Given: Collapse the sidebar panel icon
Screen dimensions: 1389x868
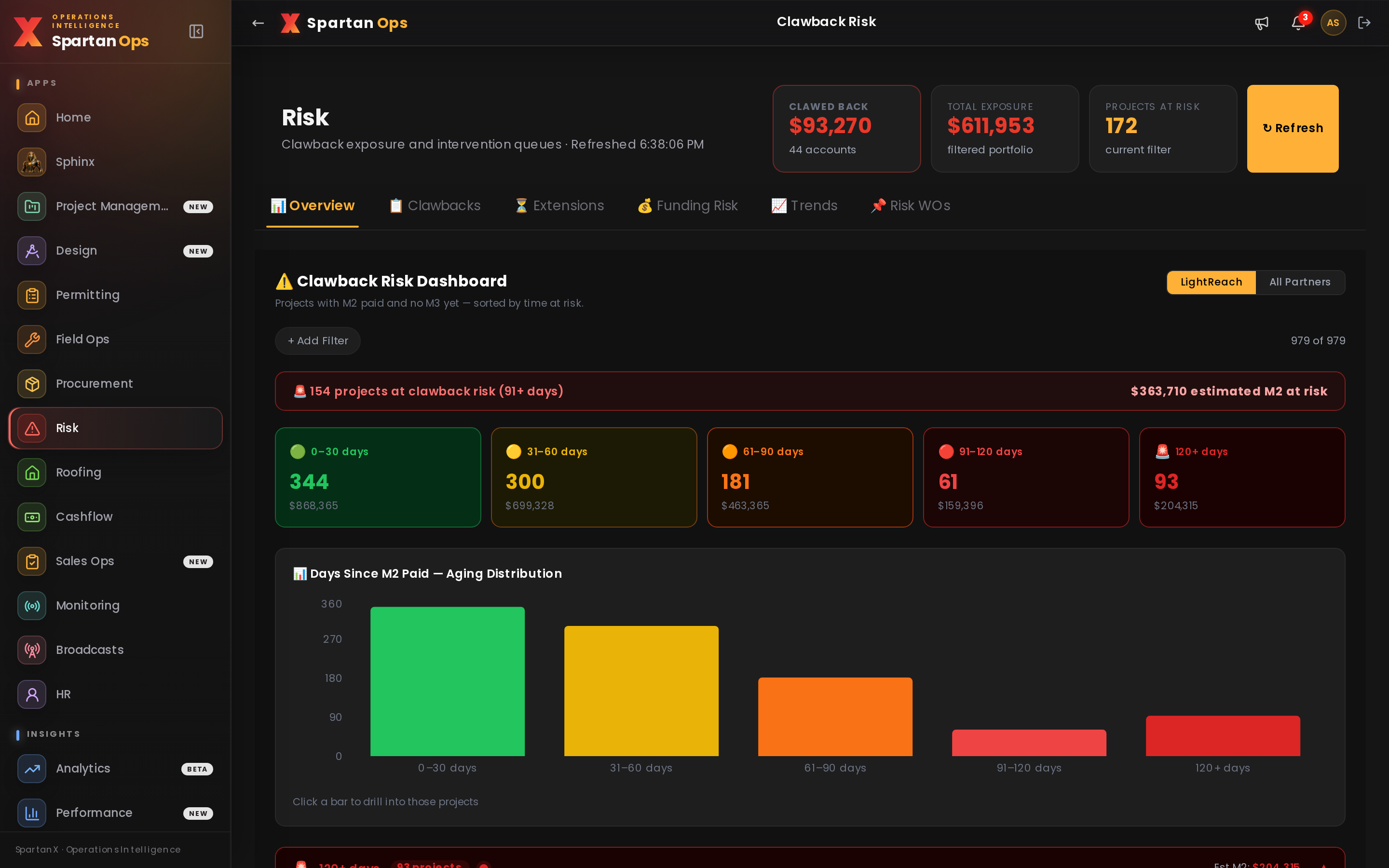Looking at the screenshot, I should coord(196,31).
